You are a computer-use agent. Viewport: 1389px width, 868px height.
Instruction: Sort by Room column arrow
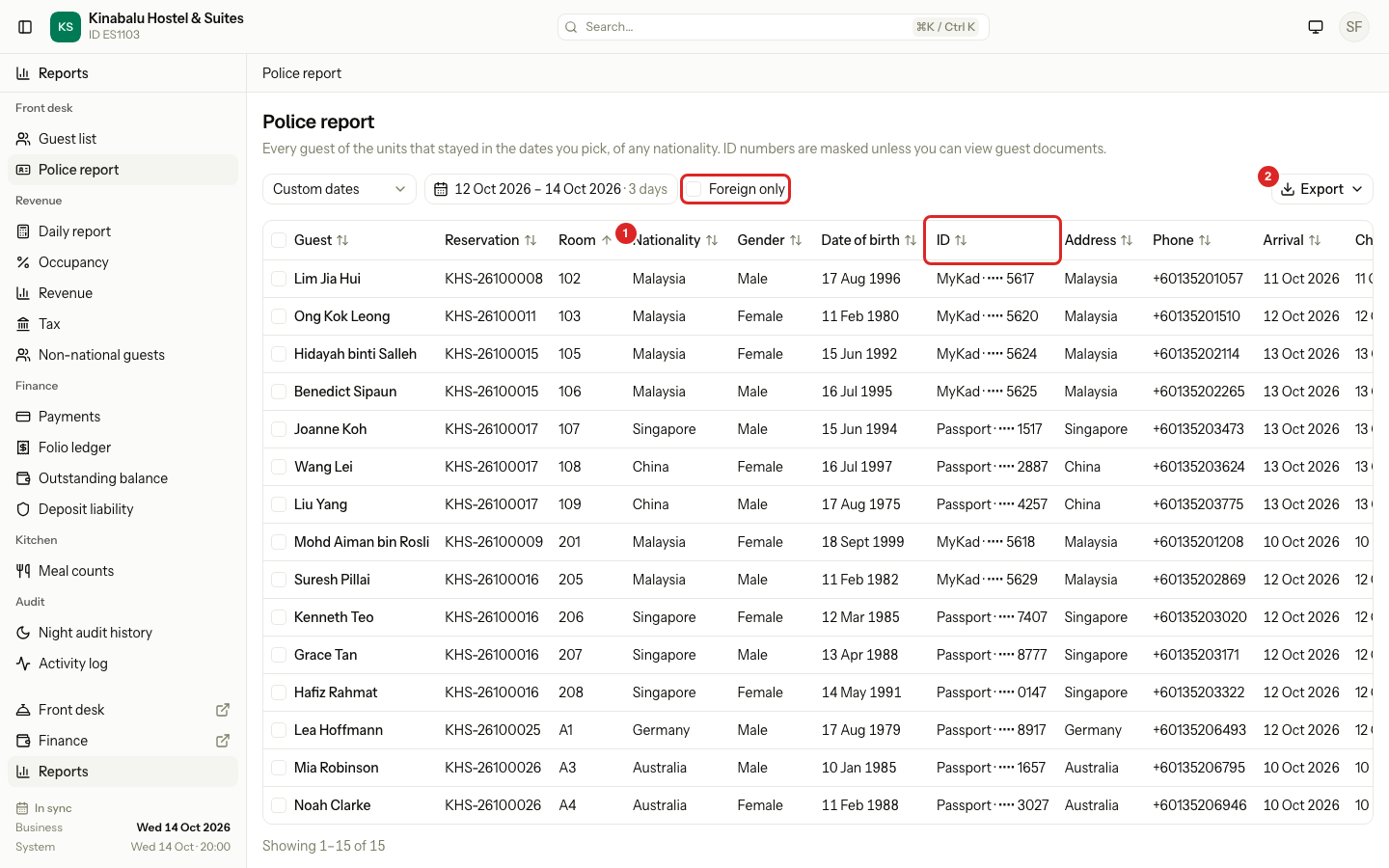click(x=607, y=240)
